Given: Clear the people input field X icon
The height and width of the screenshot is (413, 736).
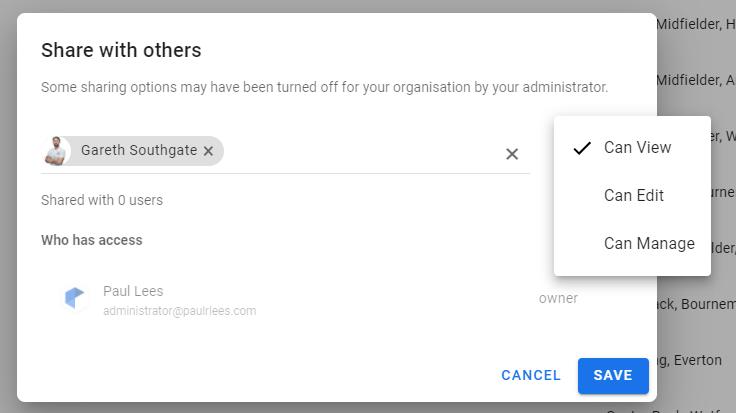Looking at the screenshot, I should pyautogui.click(x=512, y=154).
